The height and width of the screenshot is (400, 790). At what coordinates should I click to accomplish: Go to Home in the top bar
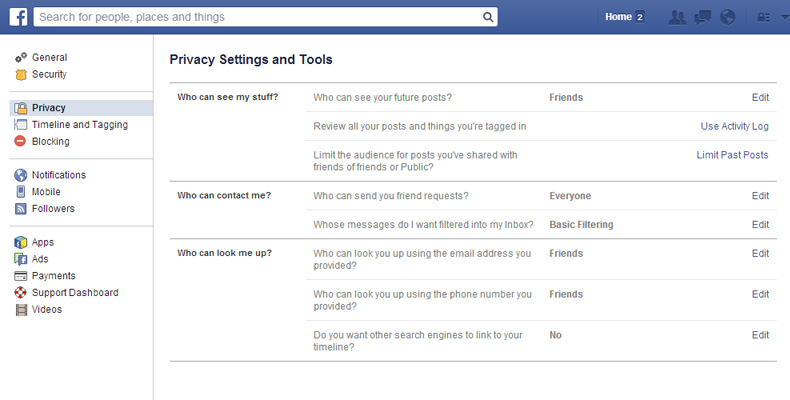618,17
